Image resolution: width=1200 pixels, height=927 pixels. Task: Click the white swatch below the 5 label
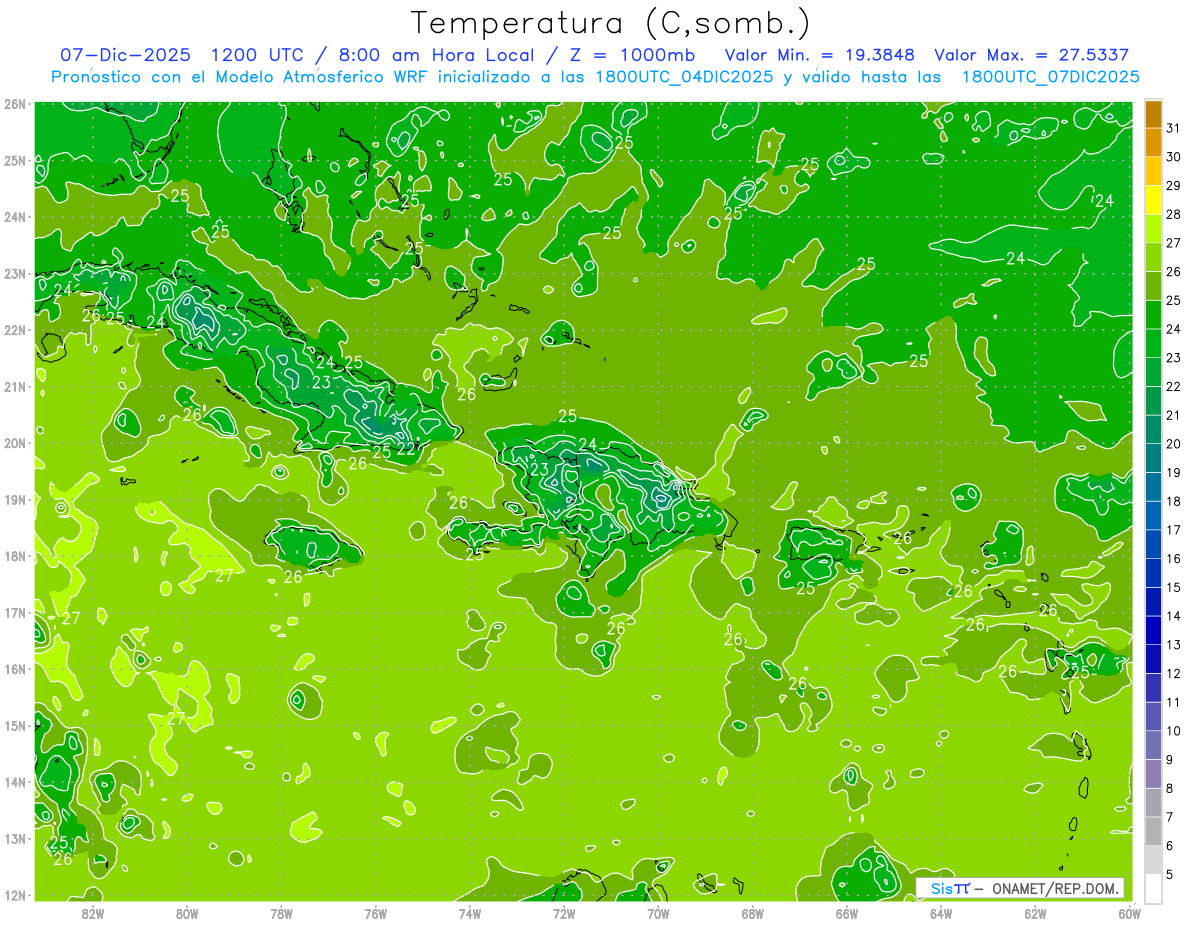pos(1153,888)
